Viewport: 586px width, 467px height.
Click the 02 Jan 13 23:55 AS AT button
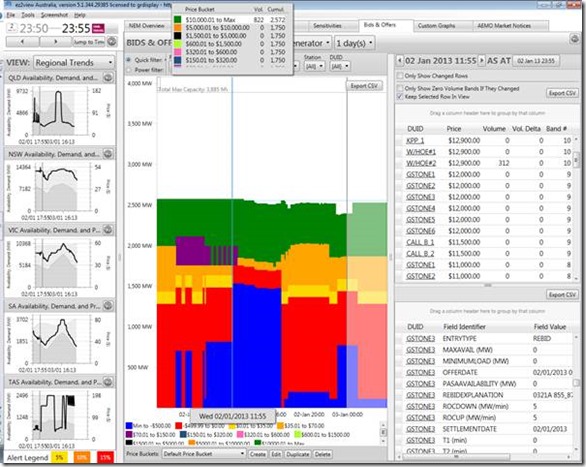pos(536,61)
